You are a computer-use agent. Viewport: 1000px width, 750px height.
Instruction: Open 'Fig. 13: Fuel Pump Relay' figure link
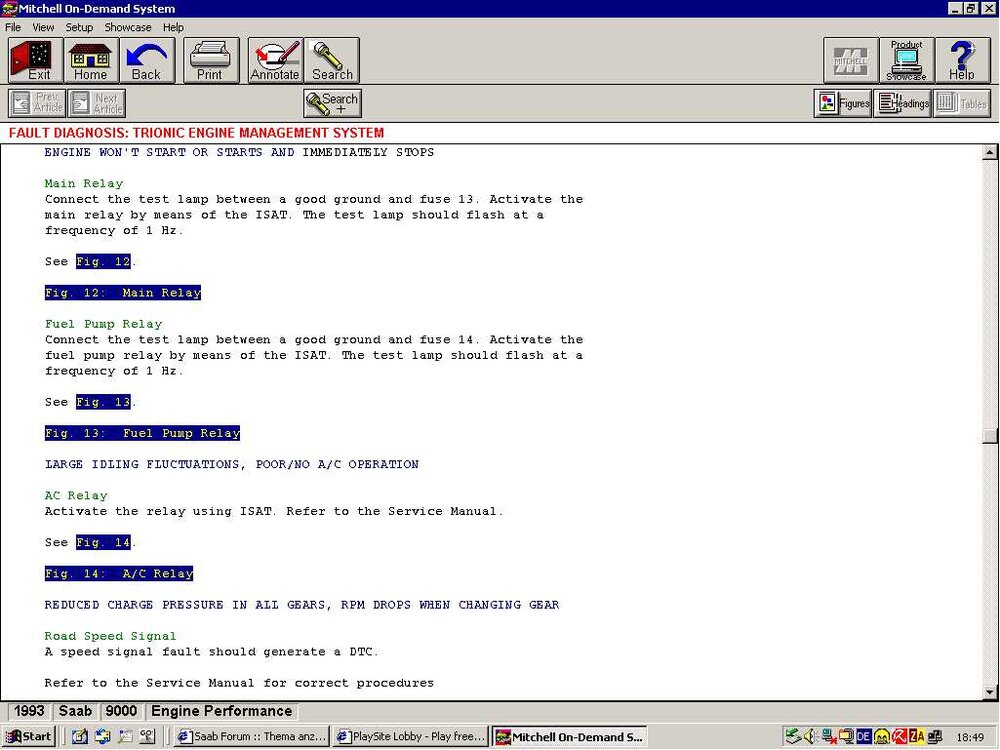[x=142, y=433]
